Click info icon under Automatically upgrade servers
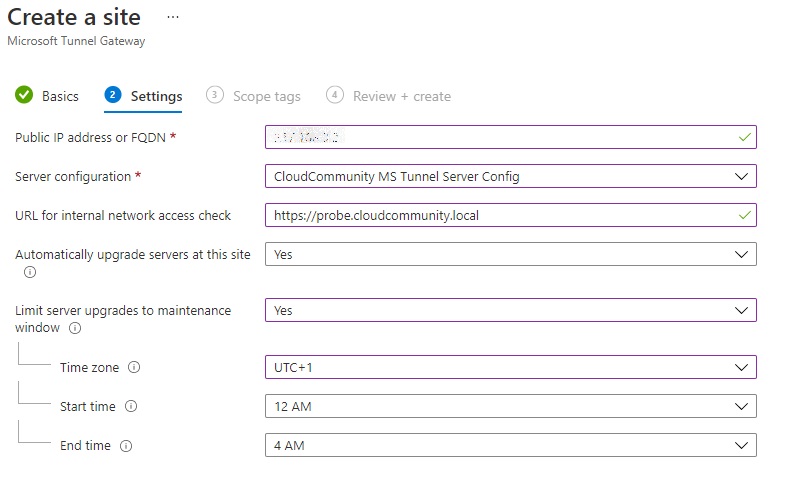The width and height of the screenshot is (789, 504). (30, 272)
